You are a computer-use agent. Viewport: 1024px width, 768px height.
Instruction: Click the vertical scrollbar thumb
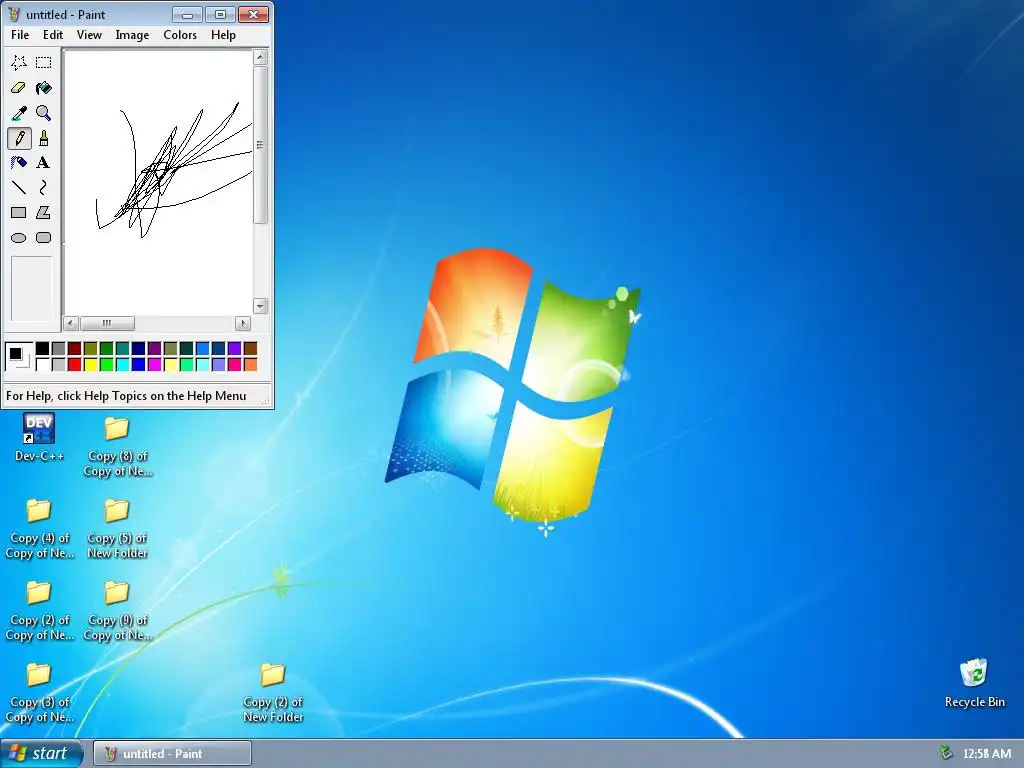tap(260, 144)
